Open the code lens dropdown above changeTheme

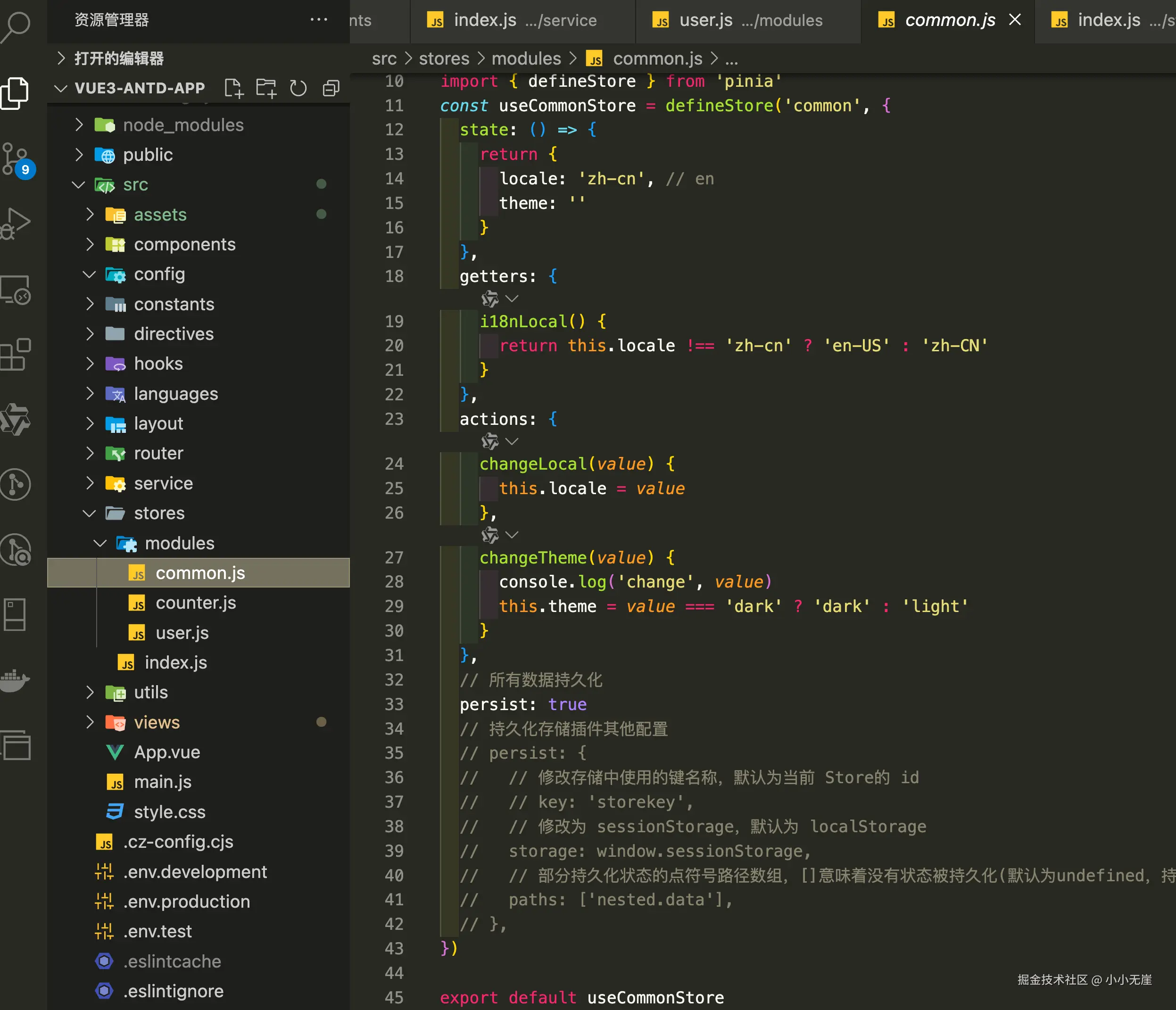pos(512,535)
